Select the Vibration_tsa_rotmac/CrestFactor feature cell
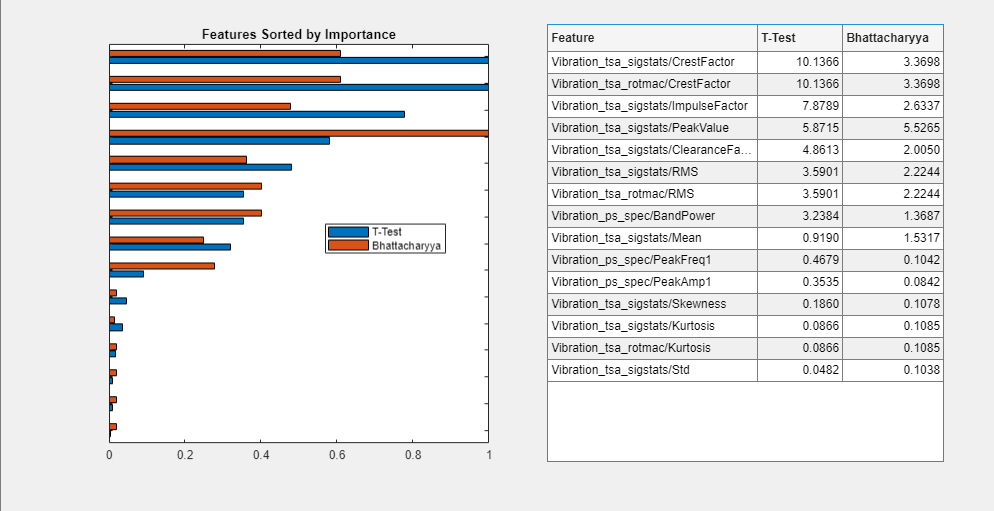The width and height of the screenshot is (994, 511). point(651,84)
